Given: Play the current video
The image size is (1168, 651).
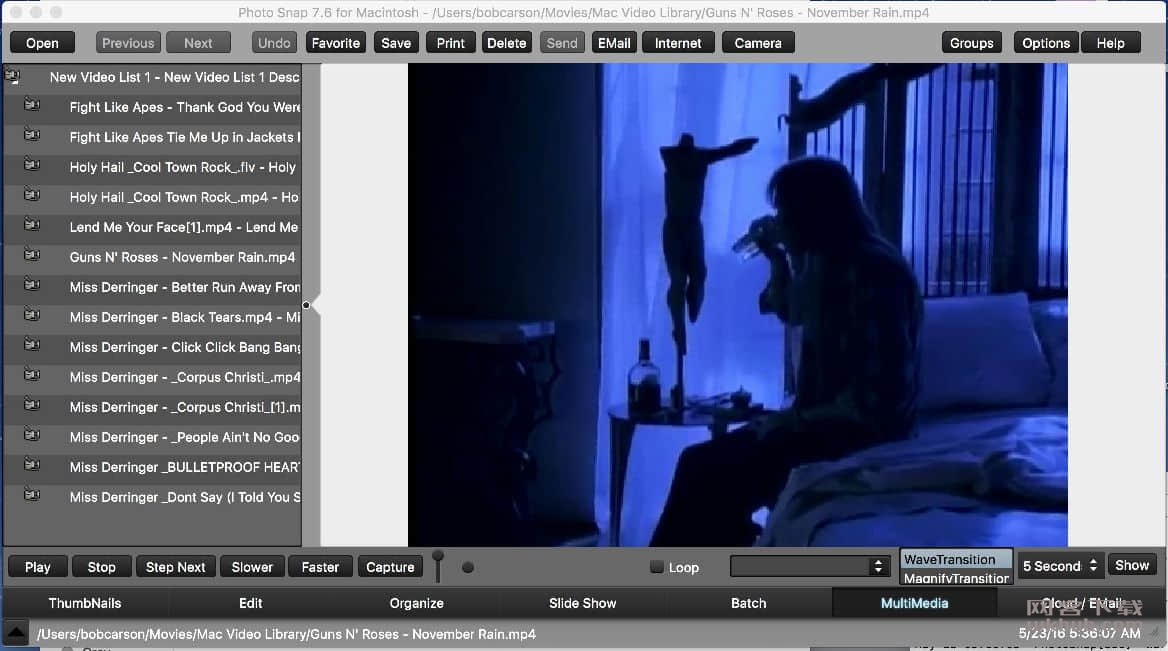Looking at the screenshot, I should [x=38, y=567].
